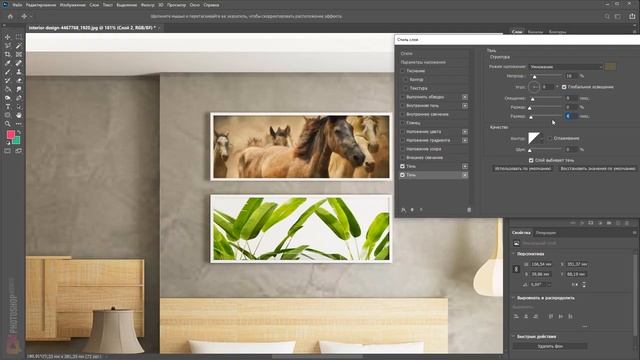Enable the Сглаживание (Anti-aliased) checkbox
Image resolution: width=640 pixels, height=360 pixels.
(x=550, y=138)
